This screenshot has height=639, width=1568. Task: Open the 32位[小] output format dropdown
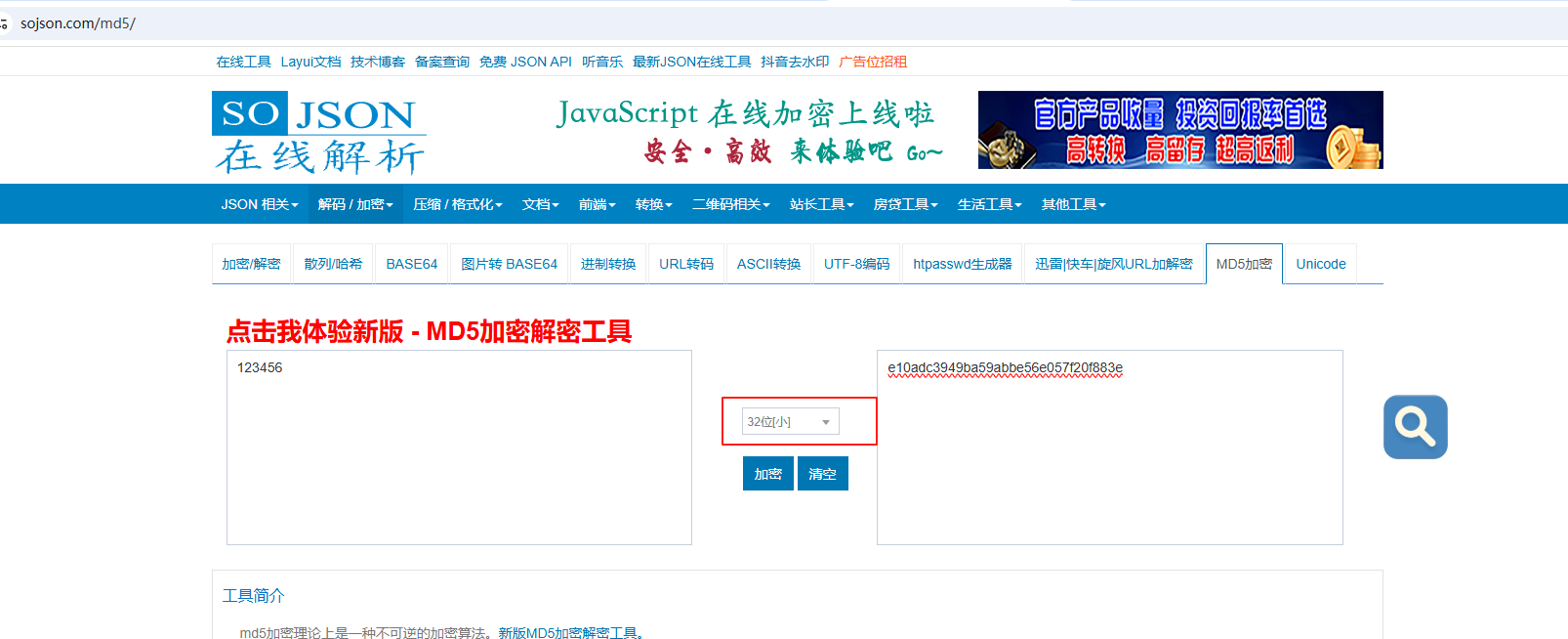tap(790, 422)
